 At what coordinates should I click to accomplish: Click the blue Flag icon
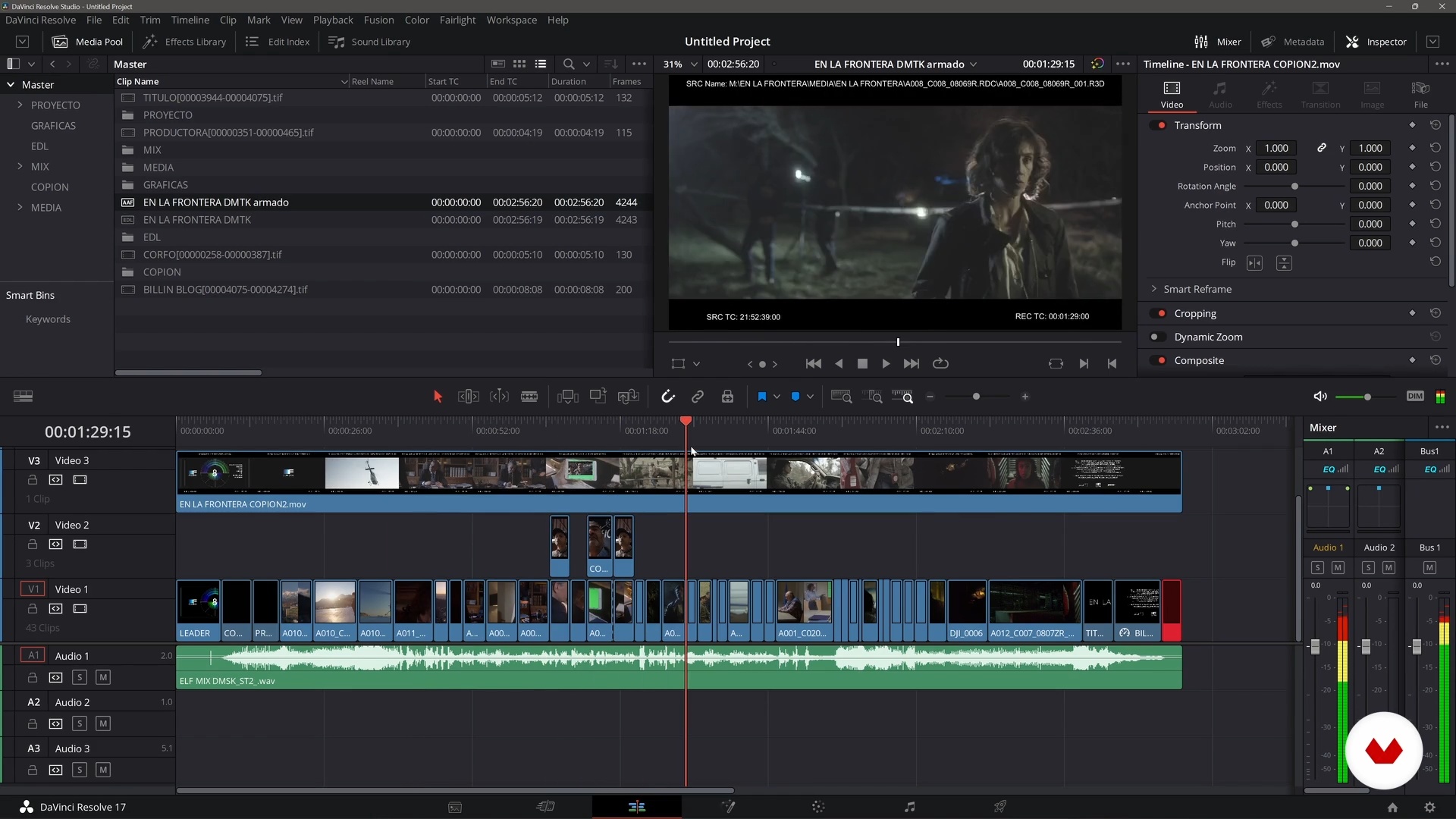[762, 396]
